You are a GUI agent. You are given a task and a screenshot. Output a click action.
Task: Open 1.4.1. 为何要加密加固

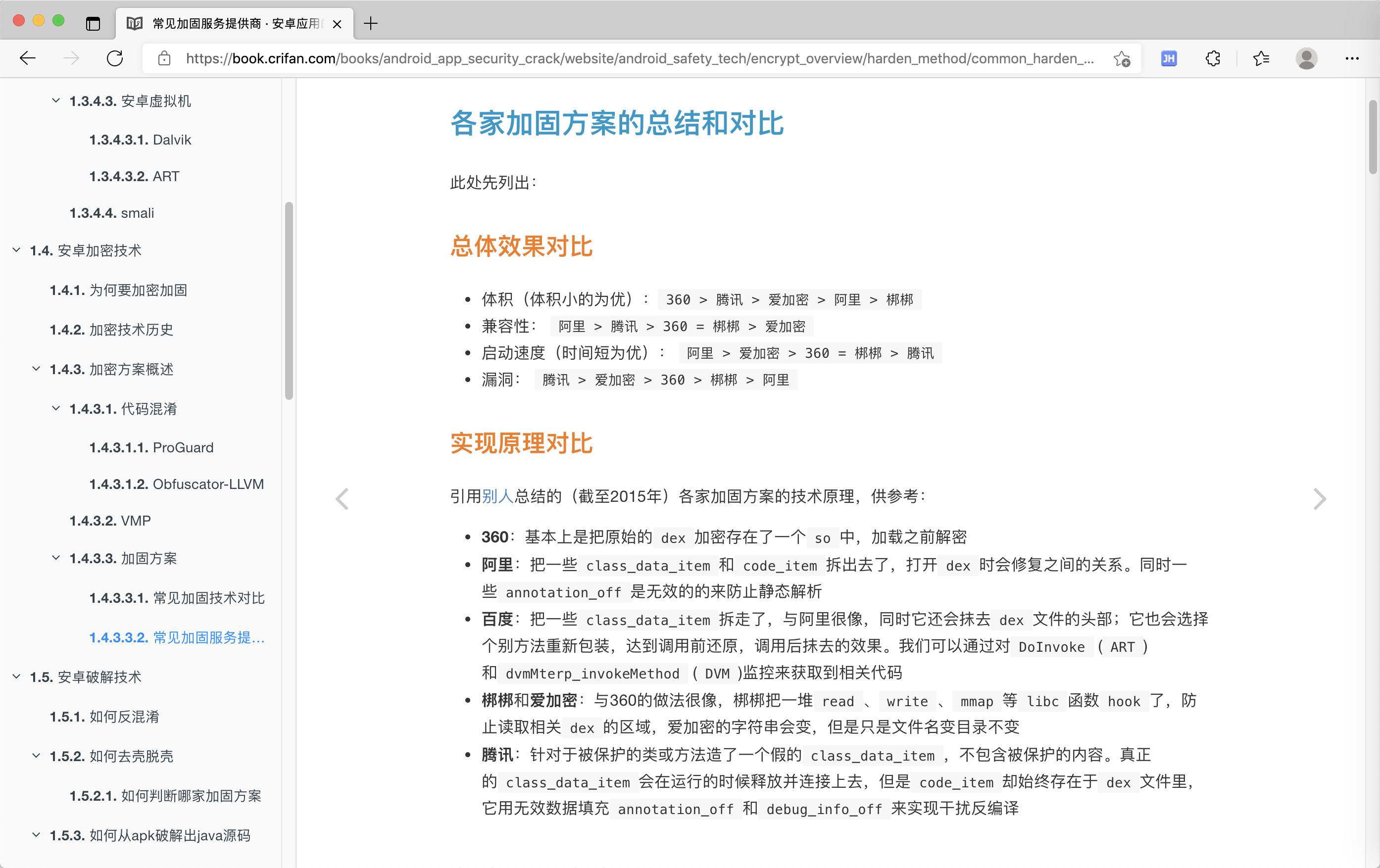119,290
